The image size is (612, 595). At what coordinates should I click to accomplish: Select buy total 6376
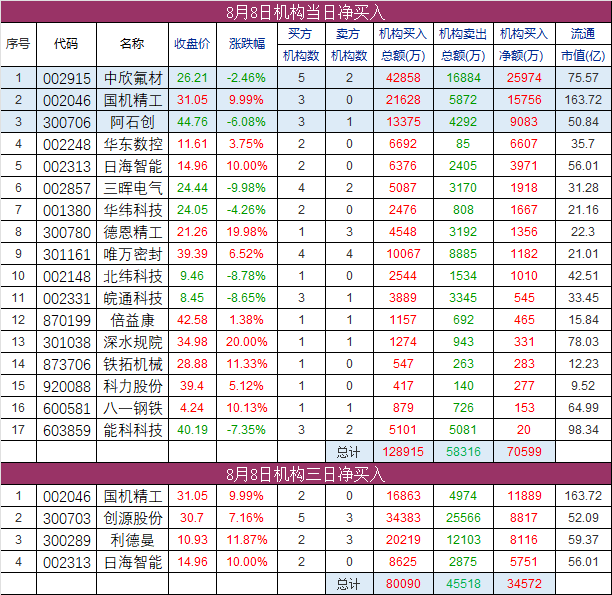pos(403,166)
